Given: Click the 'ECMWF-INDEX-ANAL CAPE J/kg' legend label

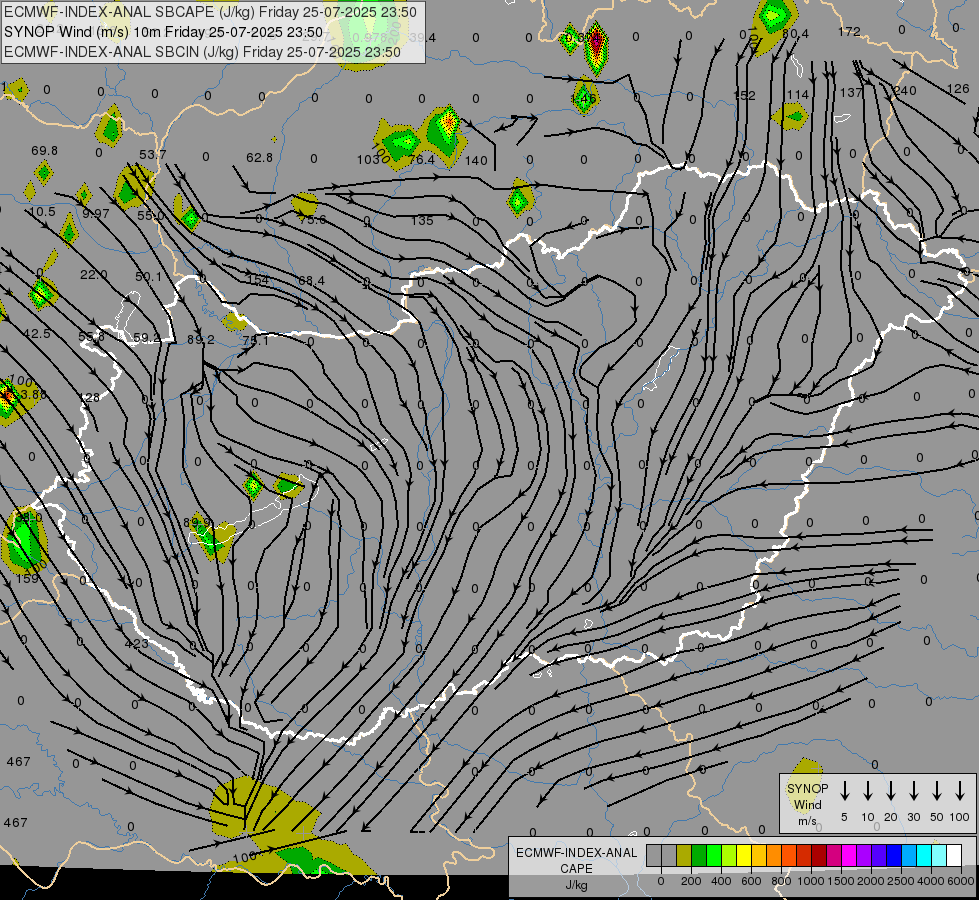Looking at the screenshot, I should (x=576, y=868).
